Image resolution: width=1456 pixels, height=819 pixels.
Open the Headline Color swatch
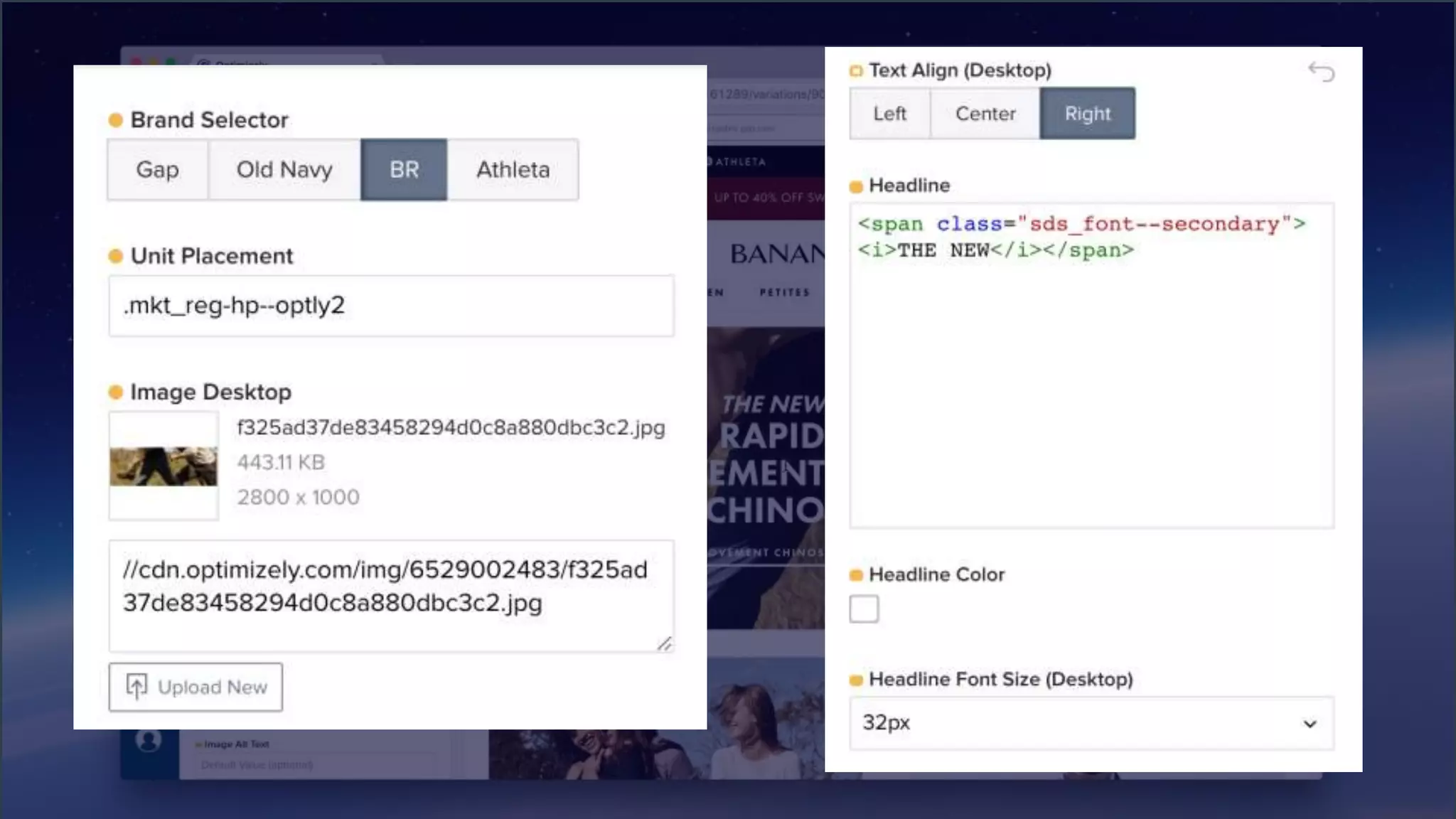pyautogui.click(x=864, y=609)
